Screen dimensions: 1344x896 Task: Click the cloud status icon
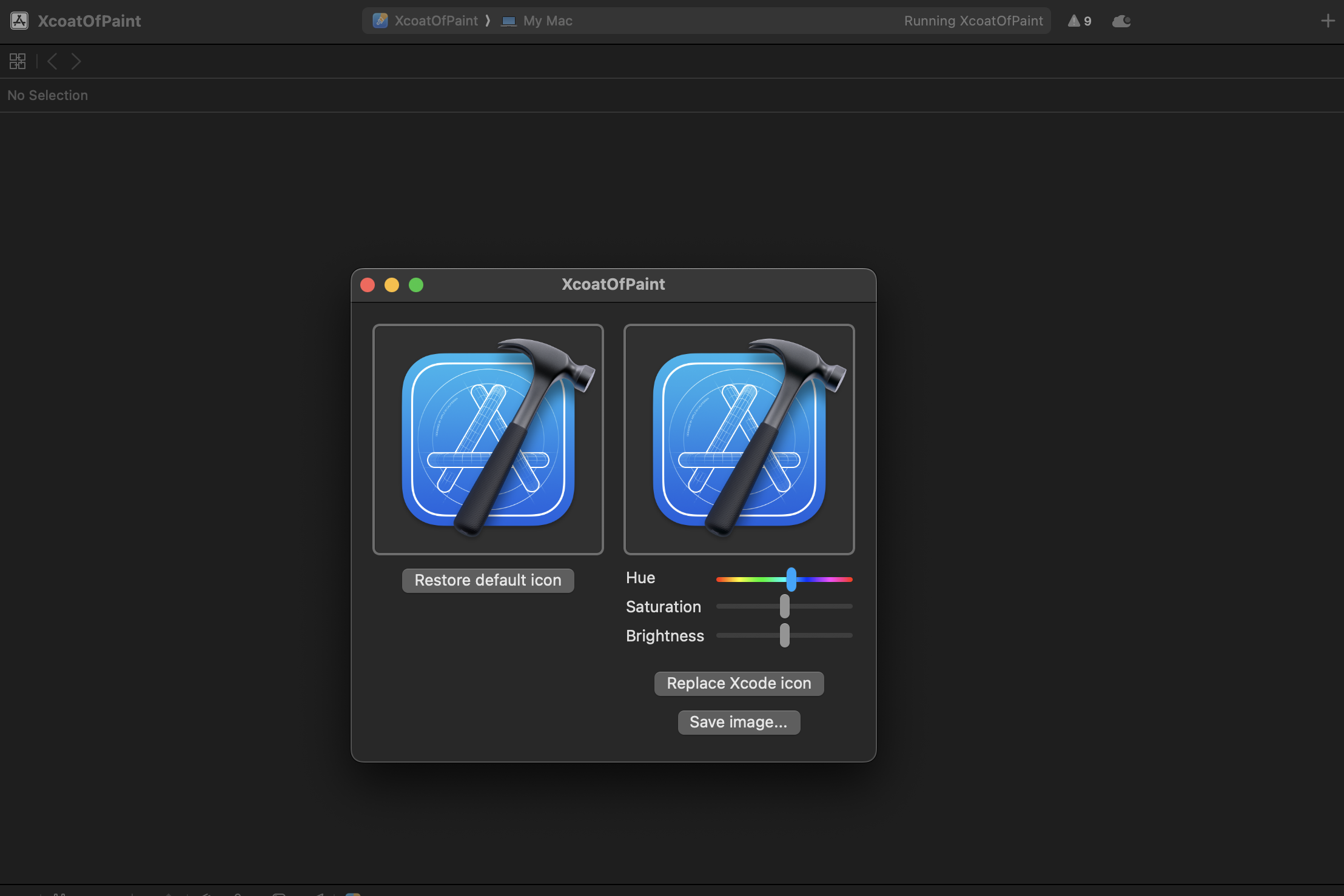tap(1121, 21)
